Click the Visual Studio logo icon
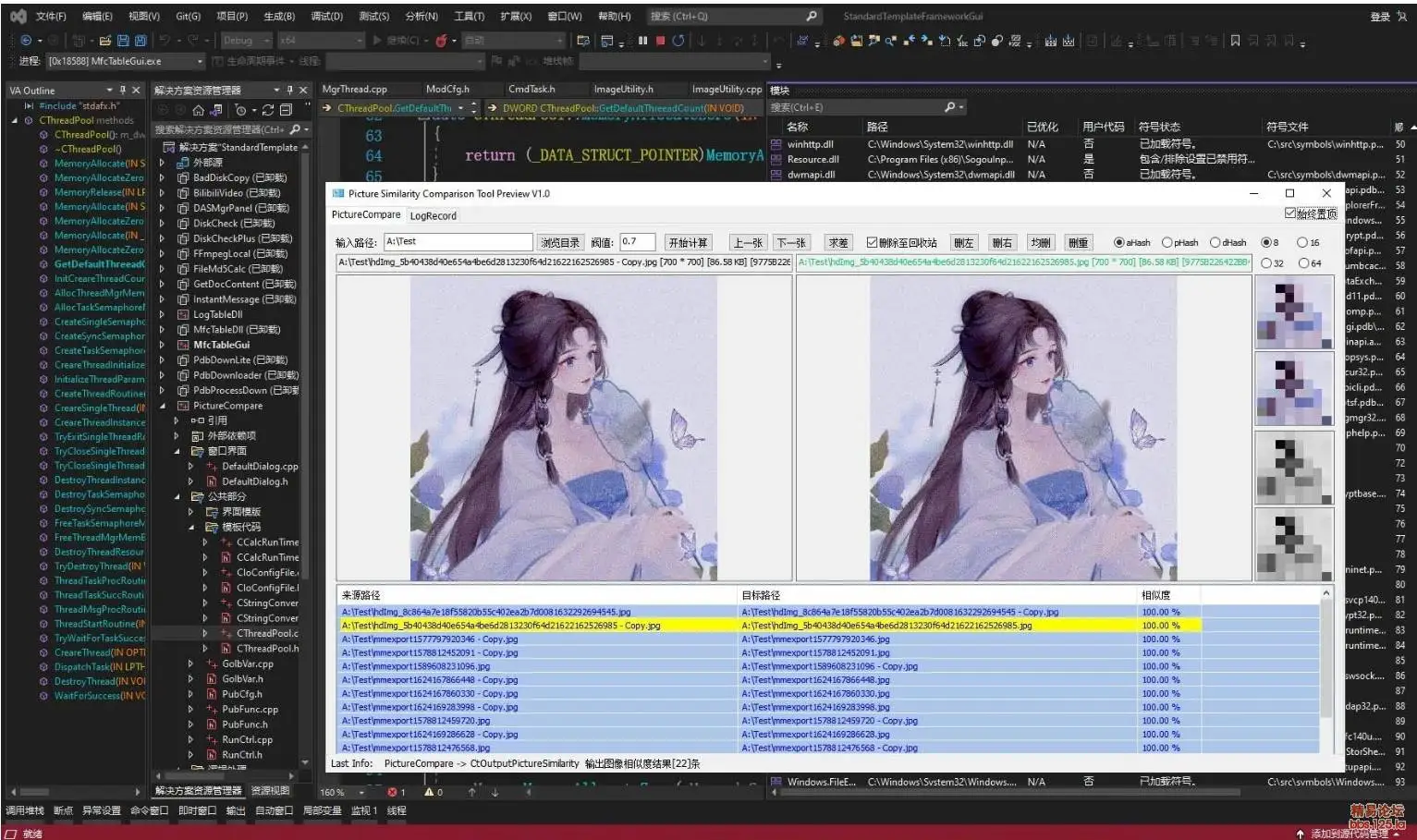The height and width of the screenshot is (840, 1417). (x=18, y=16)
